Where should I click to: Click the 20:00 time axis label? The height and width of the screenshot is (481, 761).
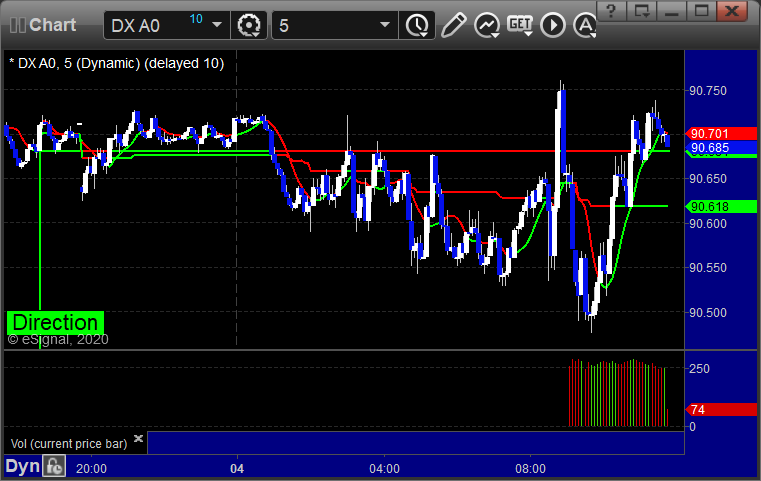91,469
